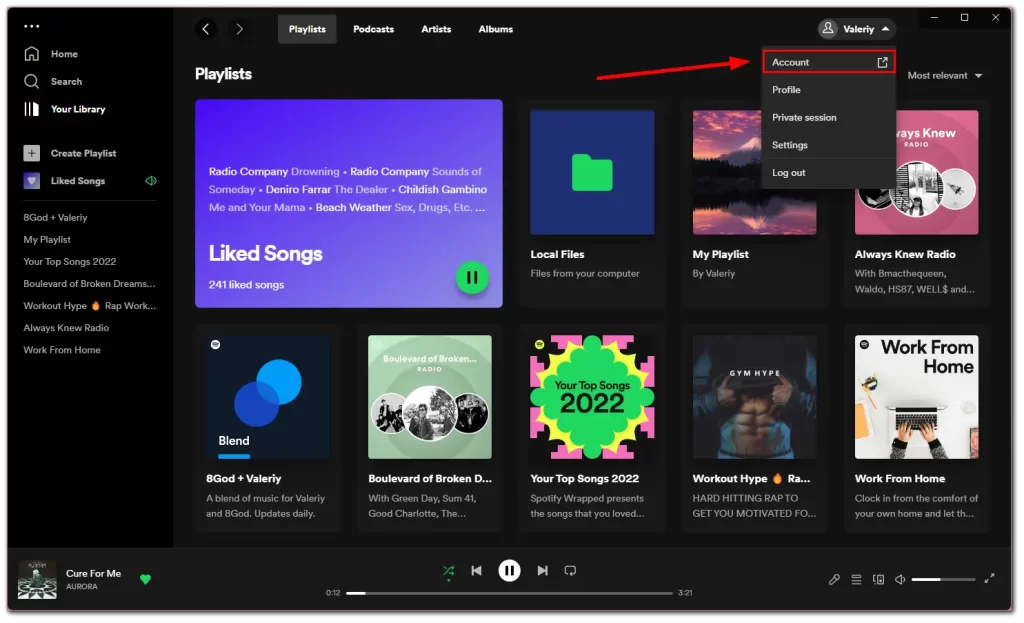
Task: Open the Liked Songs purple card
Action: coord(349,203)
